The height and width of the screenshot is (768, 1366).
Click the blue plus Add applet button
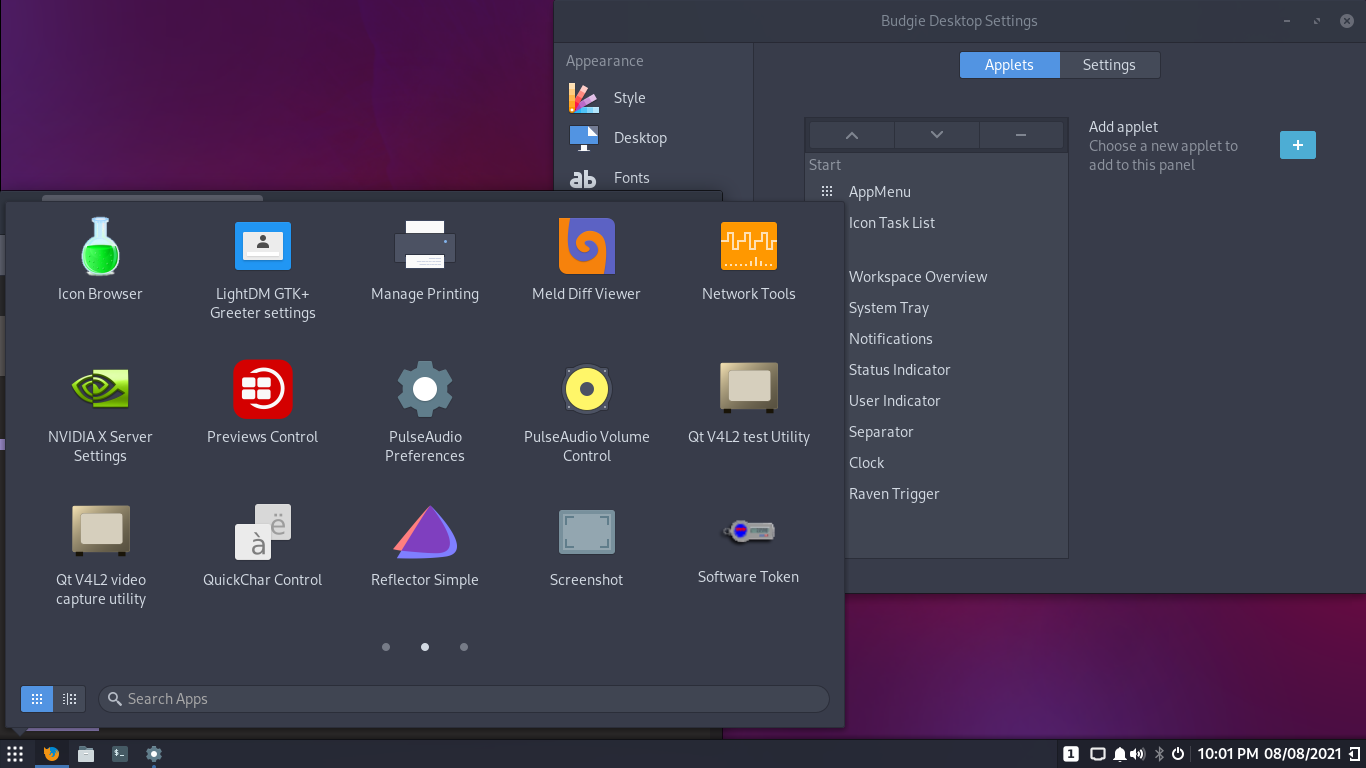pos(1298,145)
